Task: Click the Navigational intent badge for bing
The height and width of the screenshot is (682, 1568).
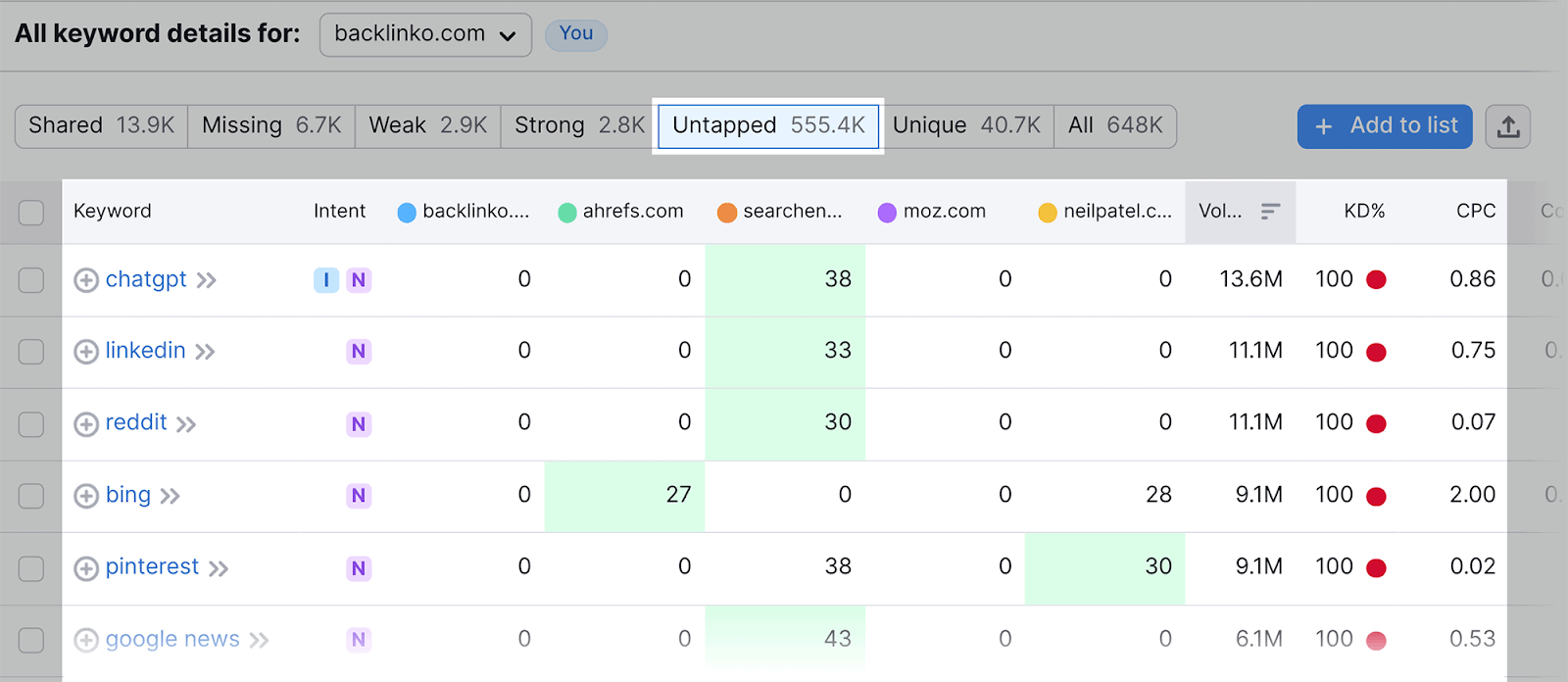Action: 359,496
